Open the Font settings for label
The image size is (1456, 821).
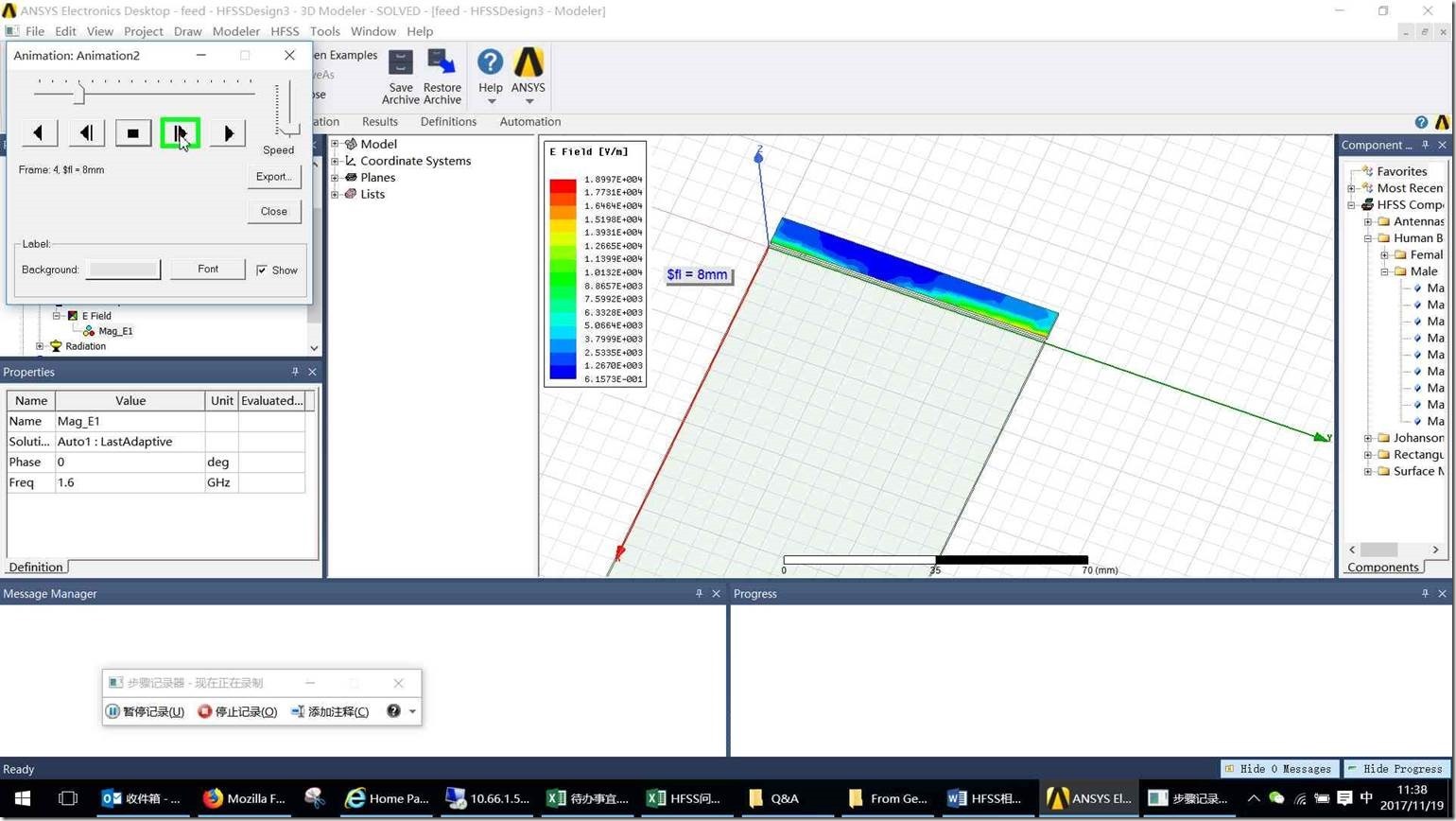pos(208,270)
